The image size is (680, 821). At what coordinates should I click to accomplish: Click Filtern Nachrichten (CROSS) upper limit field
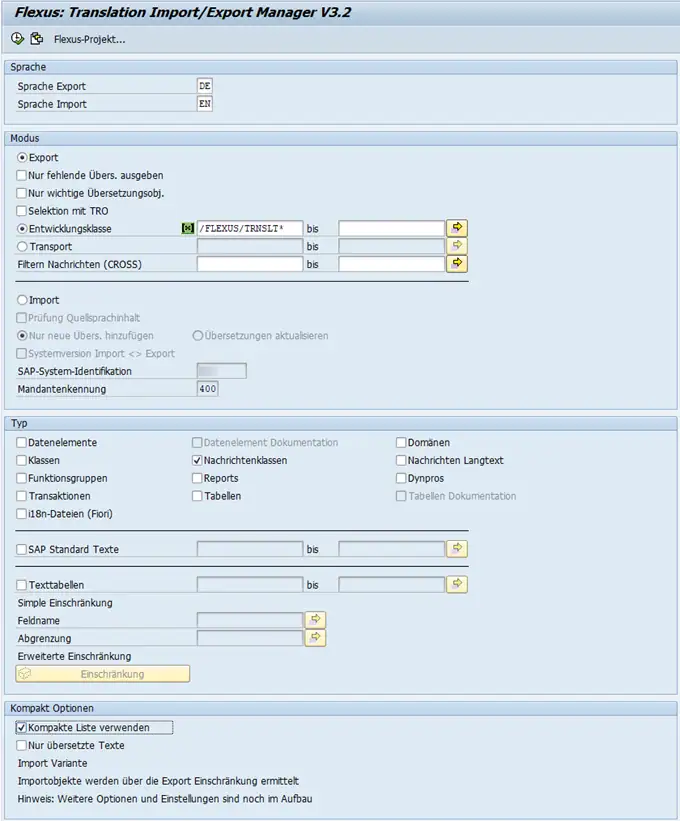[x=392, y=264]
